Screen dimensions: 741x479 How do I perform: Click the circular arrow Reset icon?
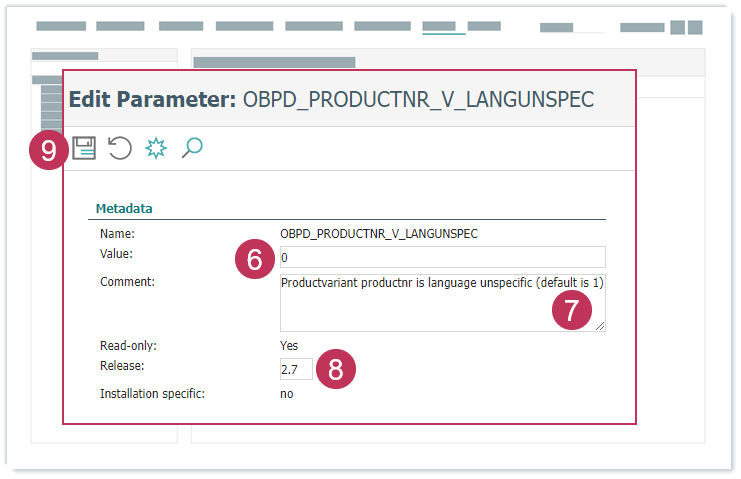[x=119, y=149]
